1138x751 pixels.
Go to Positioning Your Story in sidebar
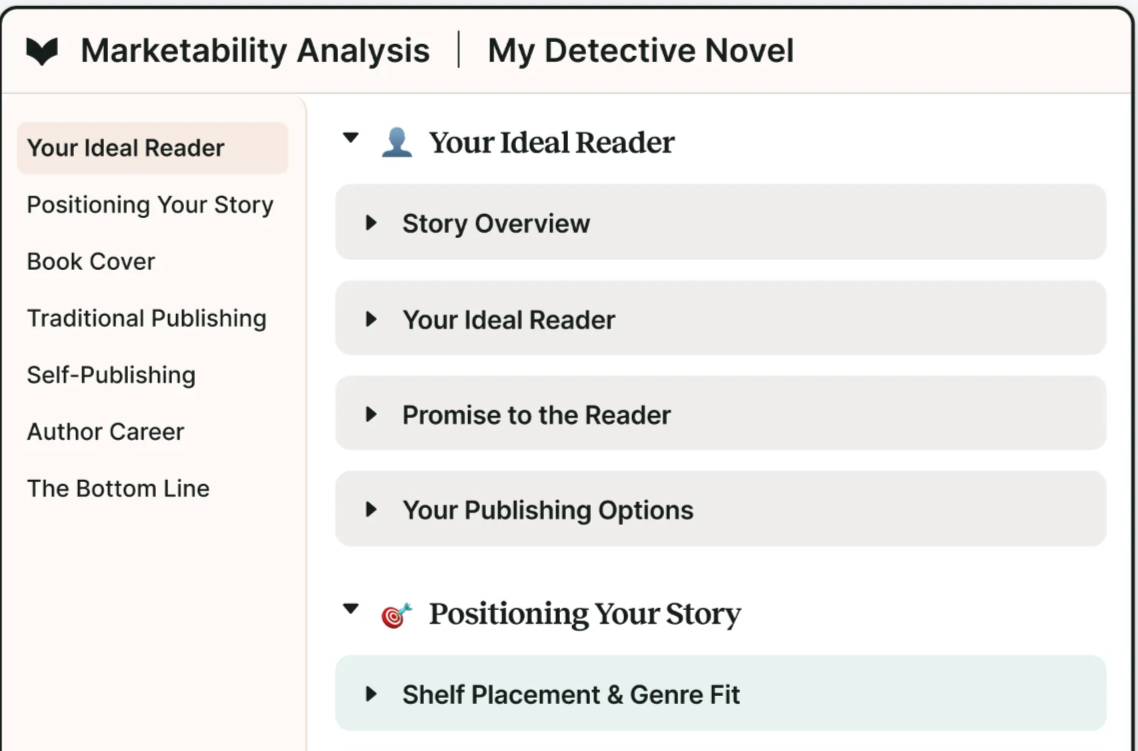pyautogui.click(x=150, y=205)
